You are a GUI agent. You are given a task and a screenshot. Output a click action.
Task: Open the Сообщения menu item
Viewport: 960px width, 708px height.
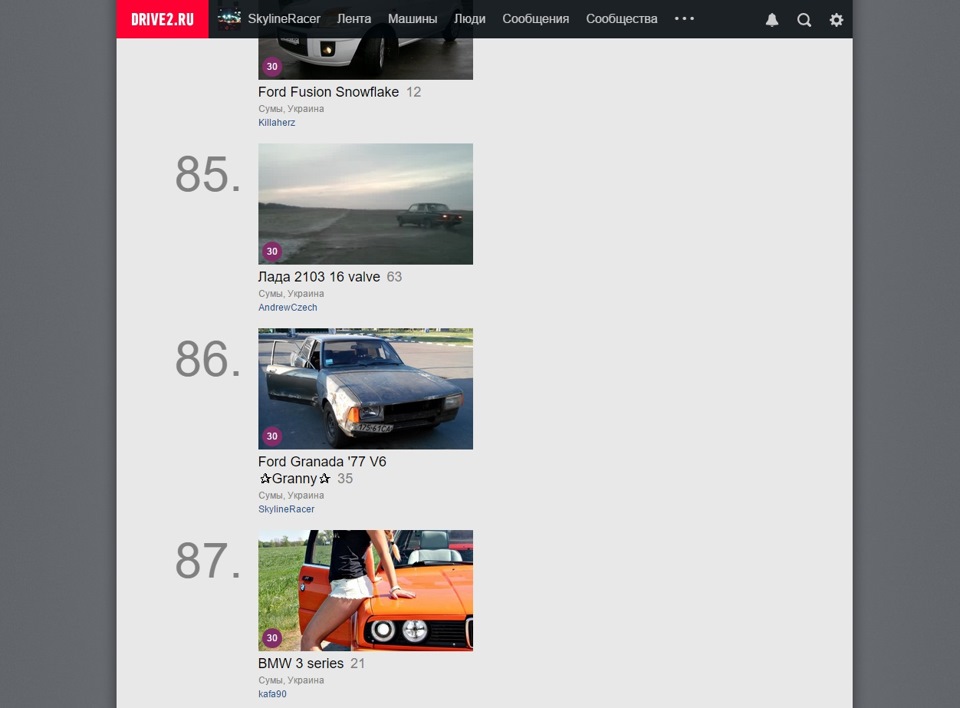[x=536, y=19]
